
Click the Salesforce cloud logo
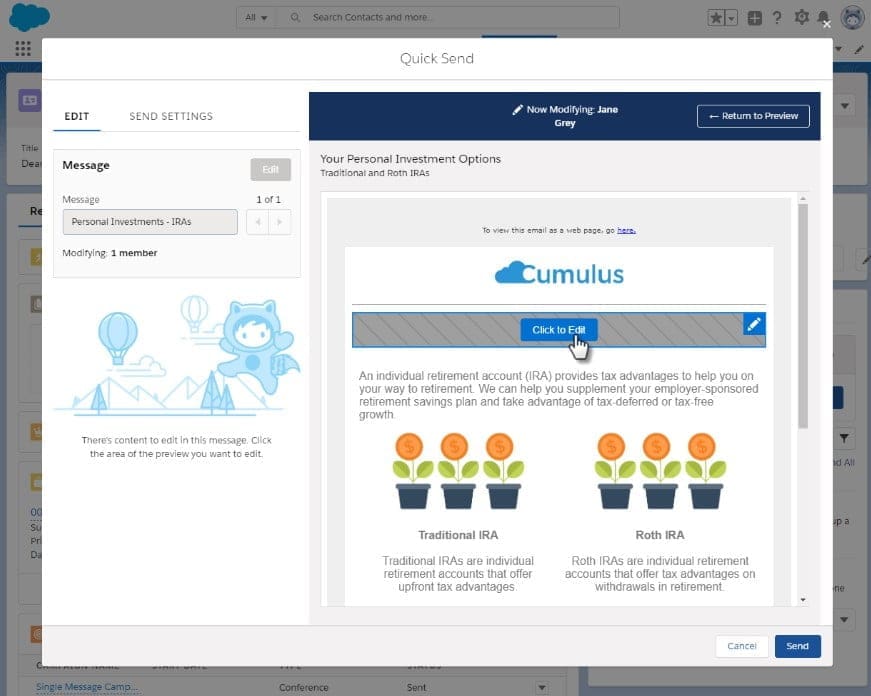[29, 17]
